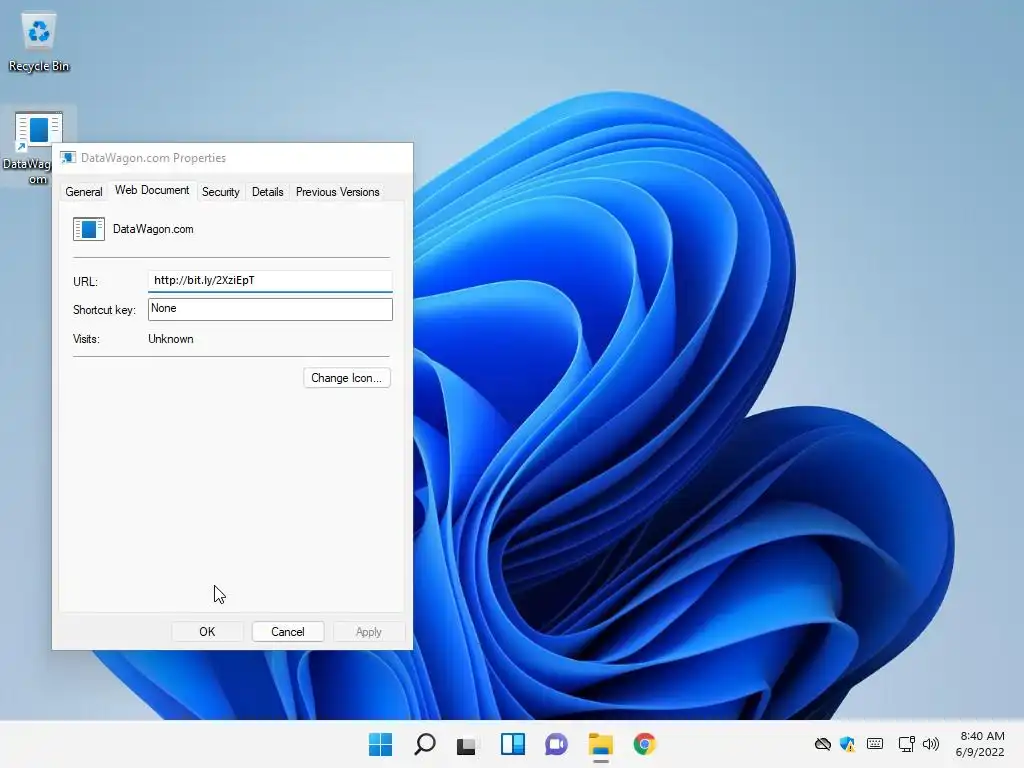The image size is (1024, 768).
Task: Focus the Shortcut key field
Action: [270, 309]
